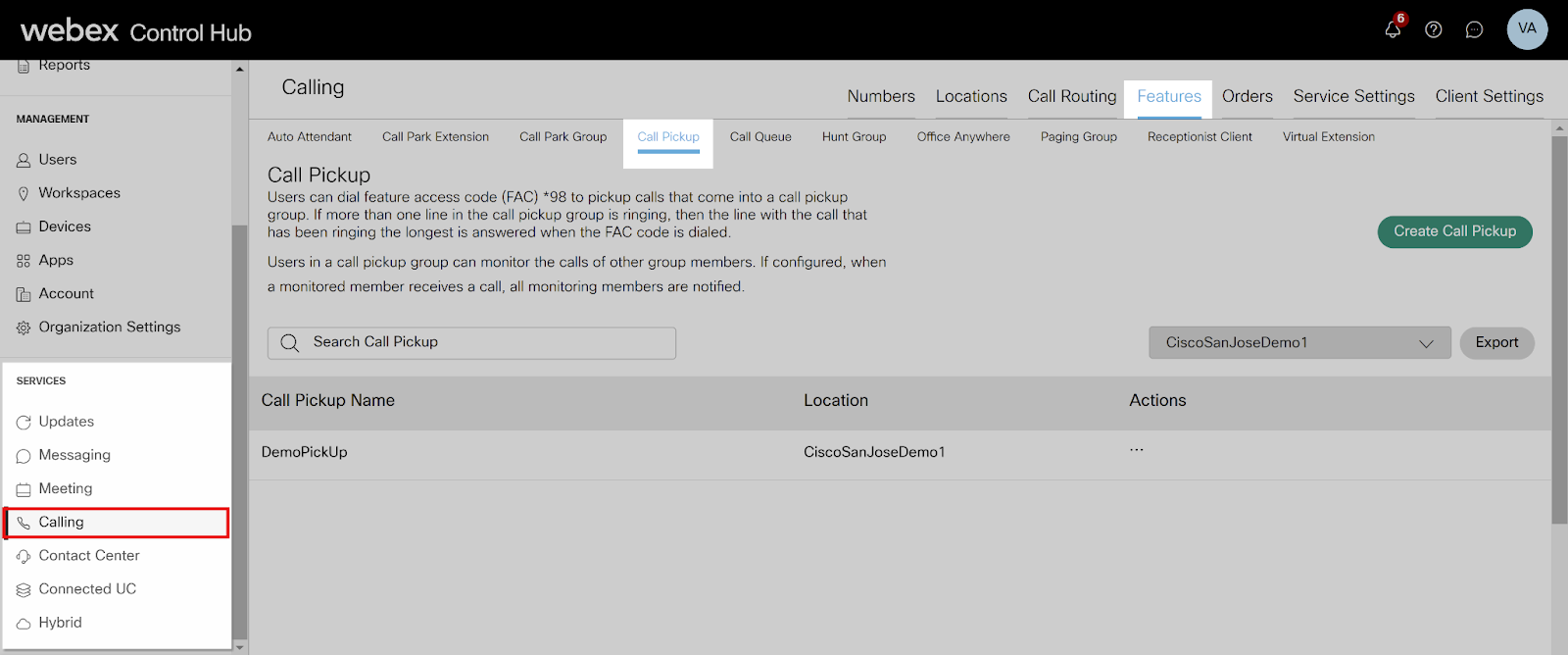Open the CiscoSanJoseDemo1 location dropdown
The image size is (1568, 655).
(x=1298, y=343)
